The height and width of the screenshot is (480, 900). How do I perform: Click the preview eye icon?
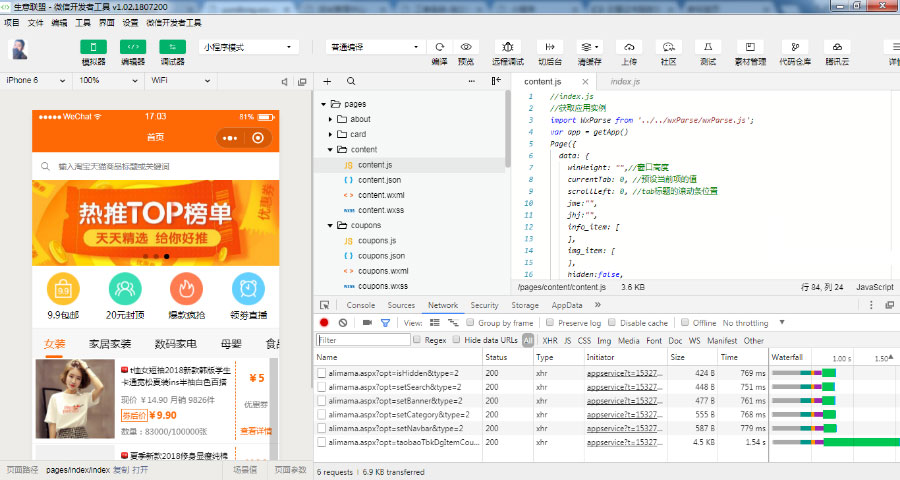point(466,47)
